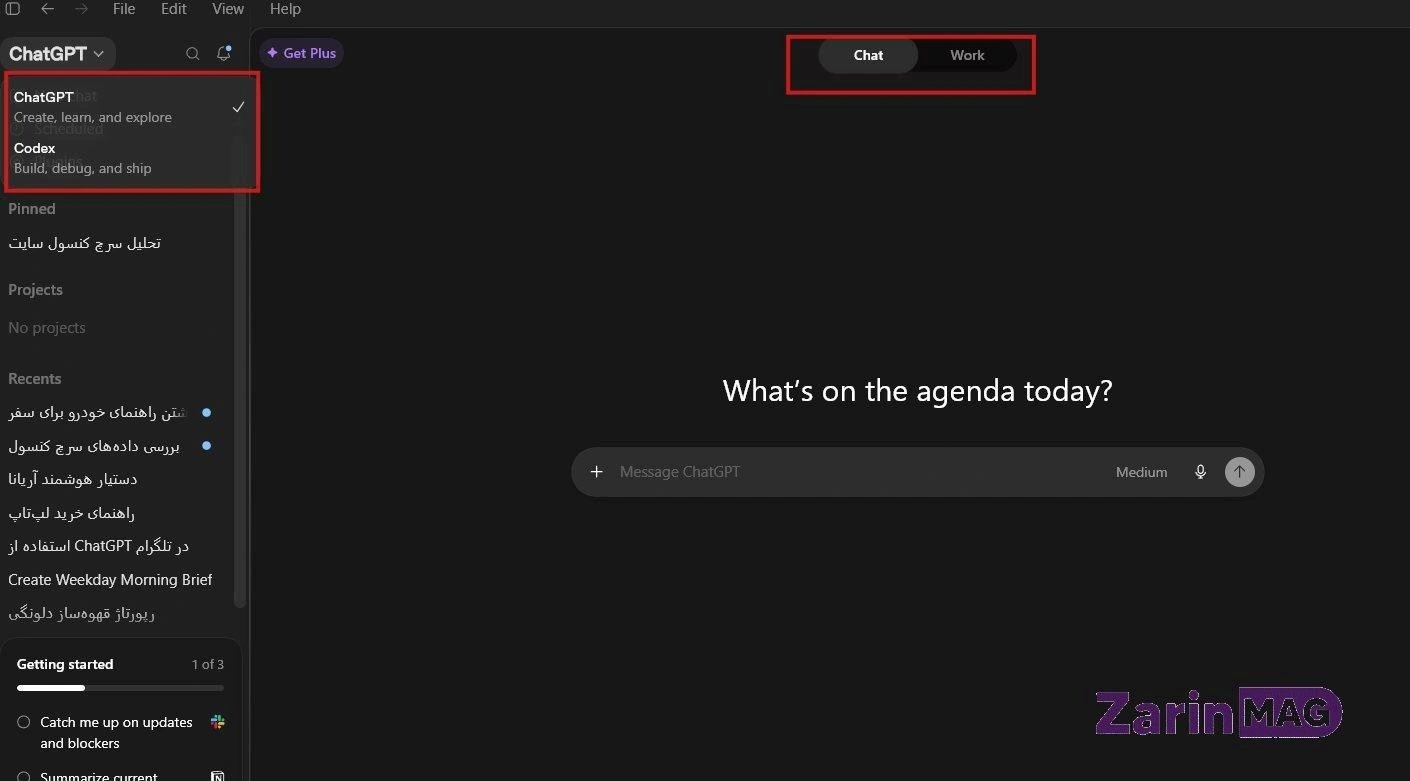The width and height of the screenshot is (1410, 781).
Task: Click the Notion icon beside Summarize current
Action: [217, 776]
